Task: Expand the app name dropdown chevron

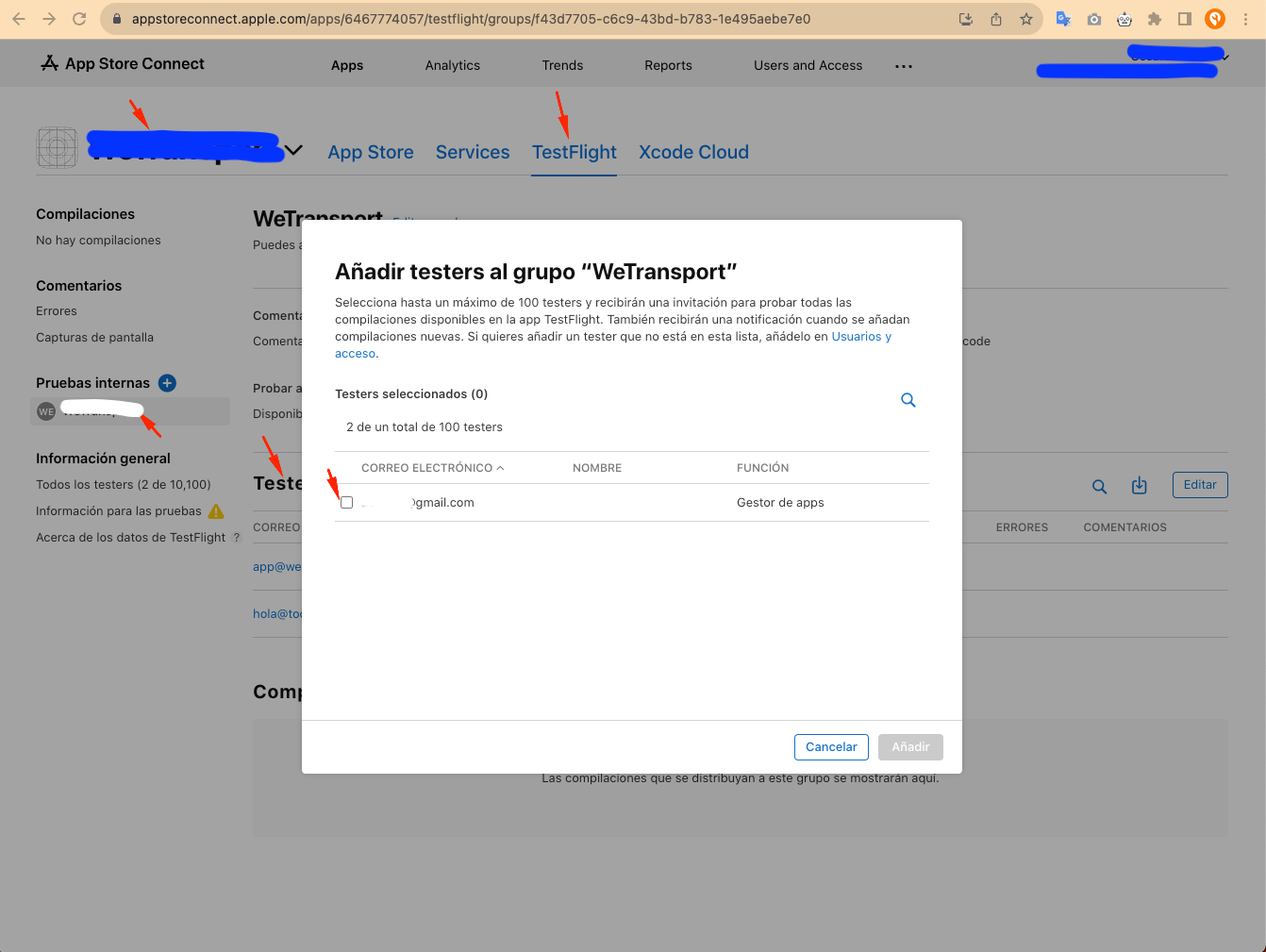Action: coord(294,150)
